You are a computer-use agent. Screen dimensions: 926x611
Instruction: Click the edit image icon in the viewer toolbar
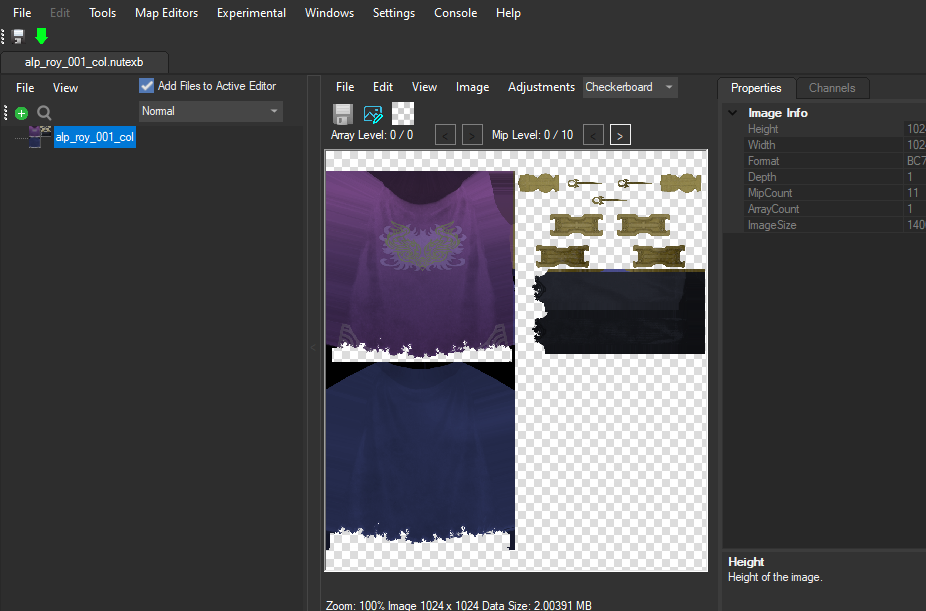point(372,113)
